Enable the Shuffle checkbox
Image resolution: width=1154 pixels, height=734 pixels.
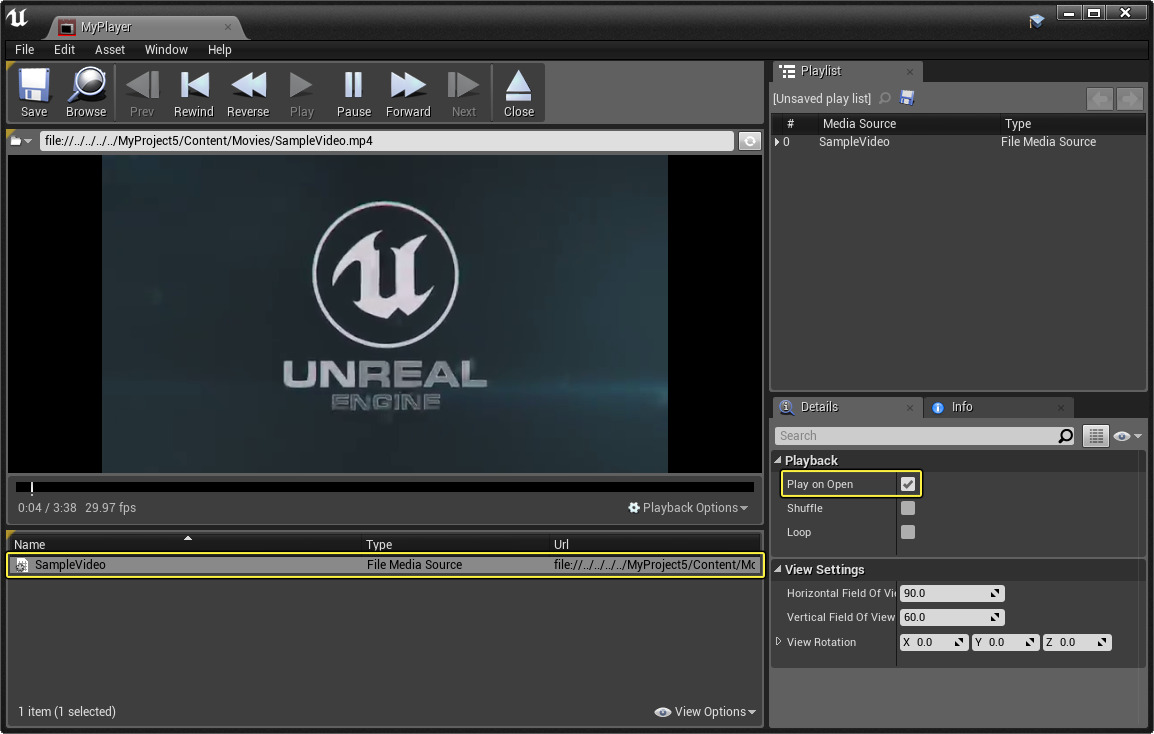click(x=907, y=508)
